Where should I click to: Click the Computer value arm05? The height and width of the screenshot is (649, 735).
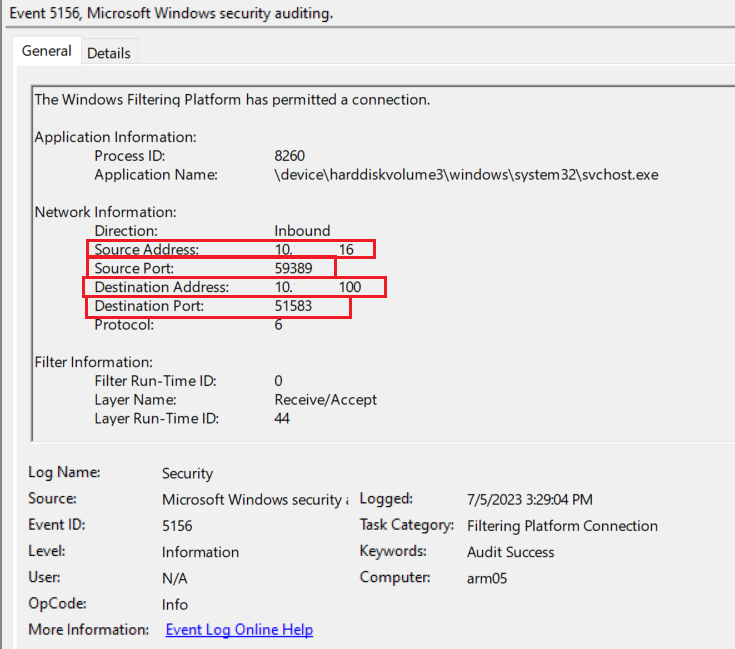pos(487,578)
